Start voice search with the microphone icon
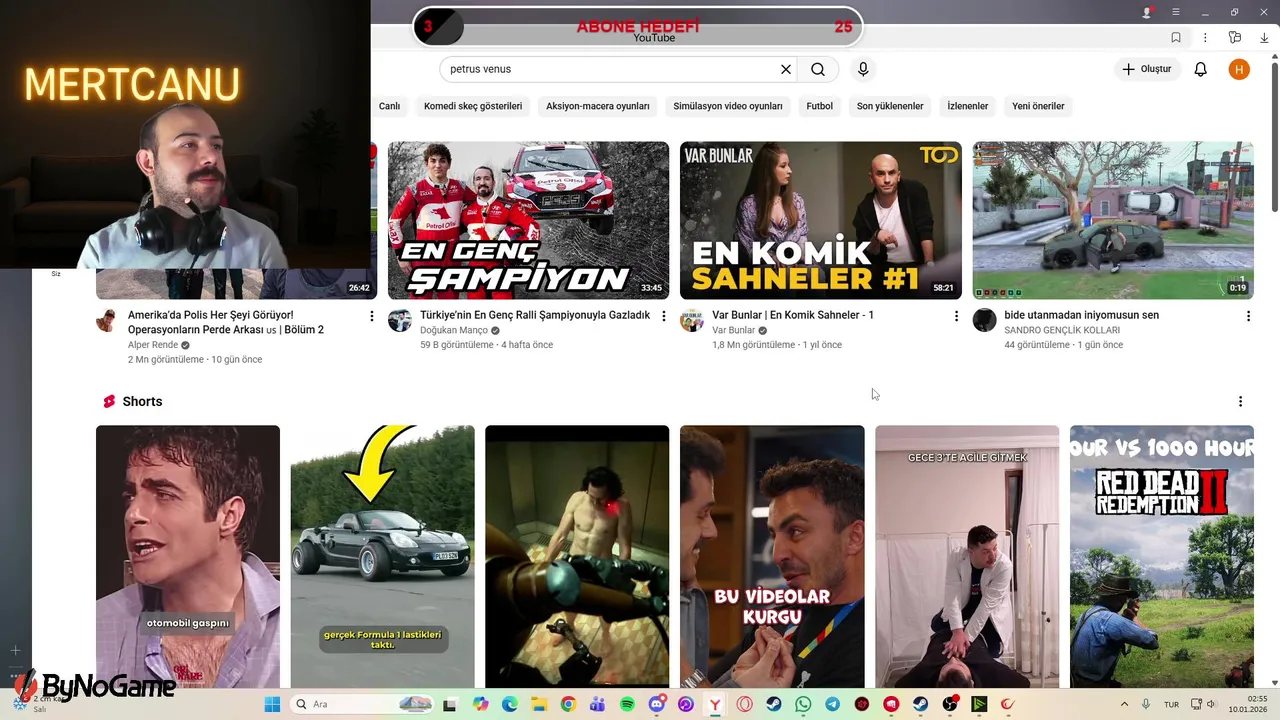 click(863, 69)
